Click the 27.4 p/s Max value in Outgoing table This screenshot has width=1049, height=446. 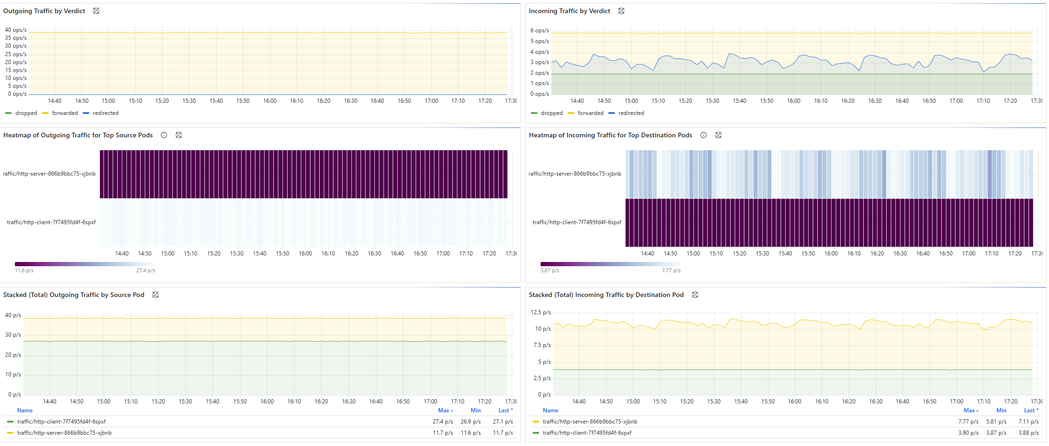(x=442, y=422)
